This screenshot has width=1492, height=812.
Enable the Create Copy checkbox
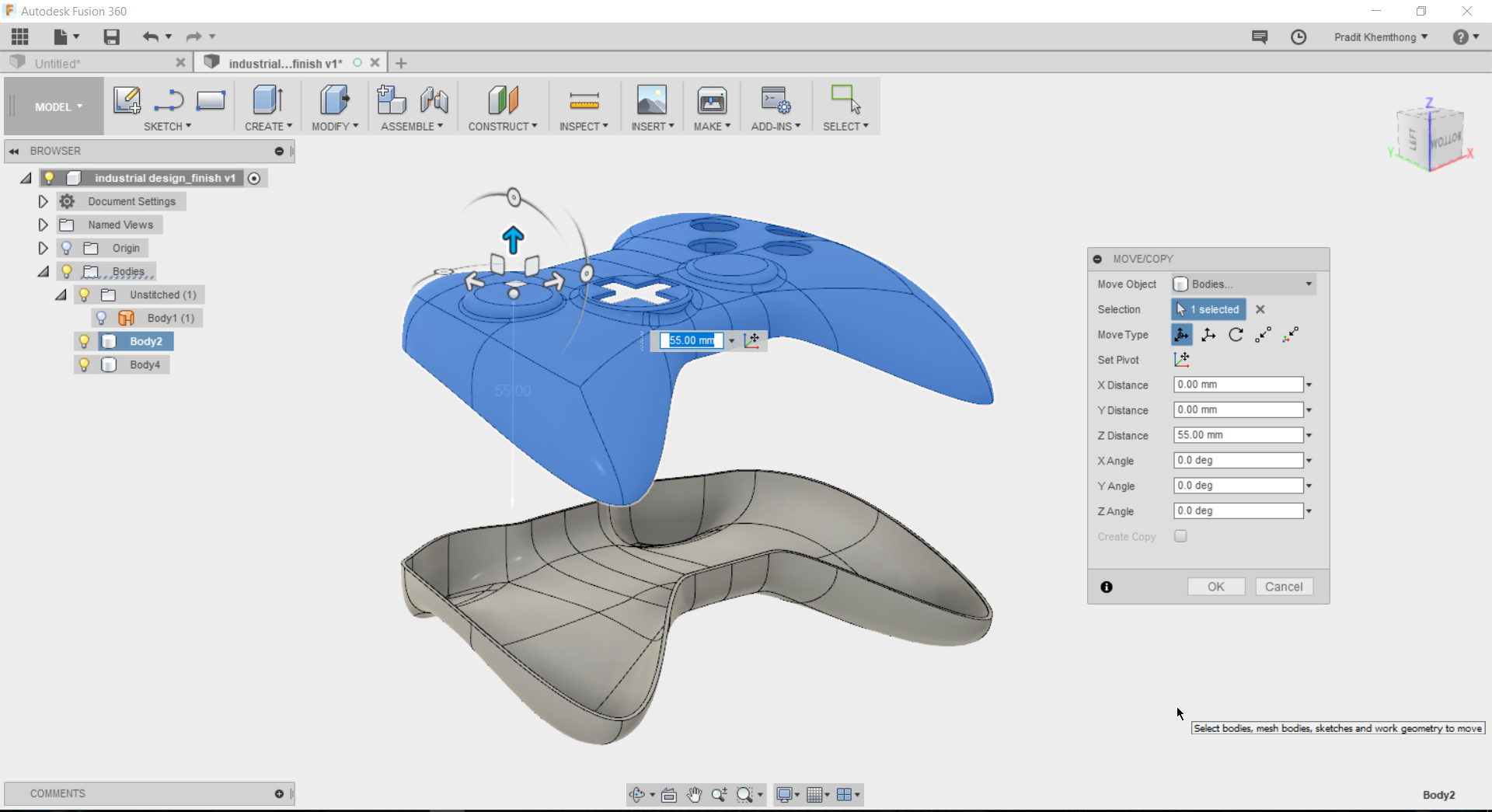coord(1180,536)
